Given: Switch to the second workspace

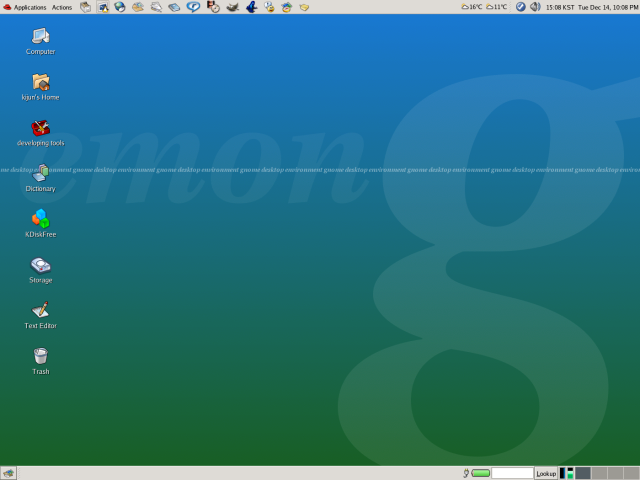Looking at the screenshot, I should click(x=599, y=473).
